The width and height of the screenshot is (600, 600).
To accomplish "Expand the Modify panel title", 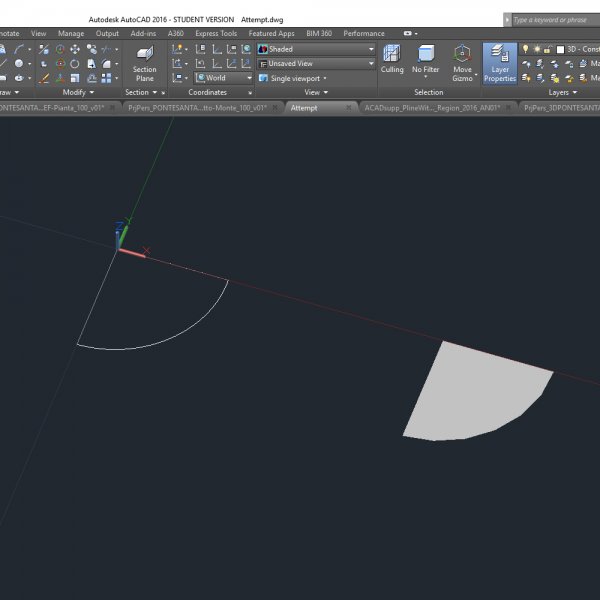I will pos(77,92).
